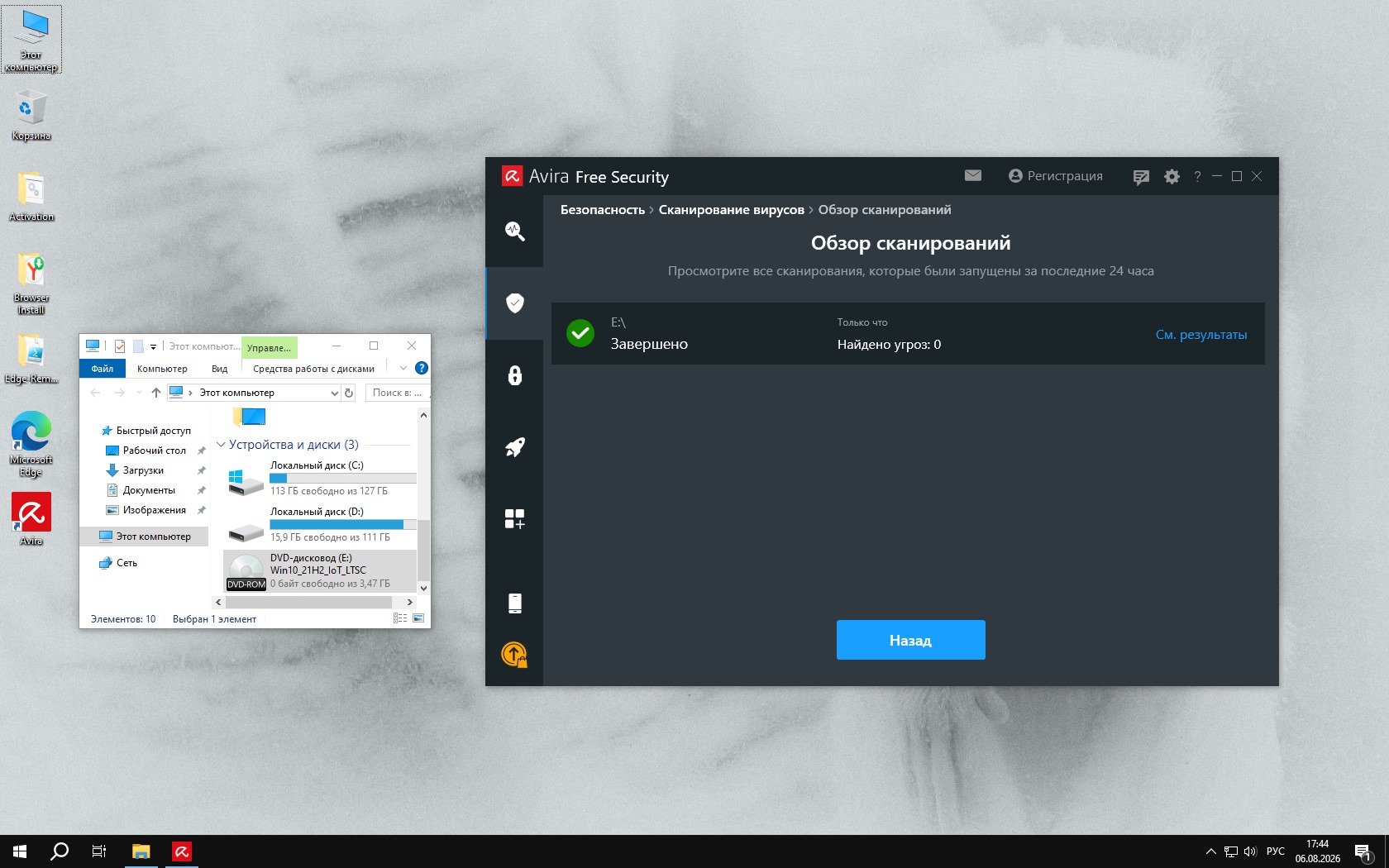Click Explorer vertical scrollbar down arrow

point(423,588)
